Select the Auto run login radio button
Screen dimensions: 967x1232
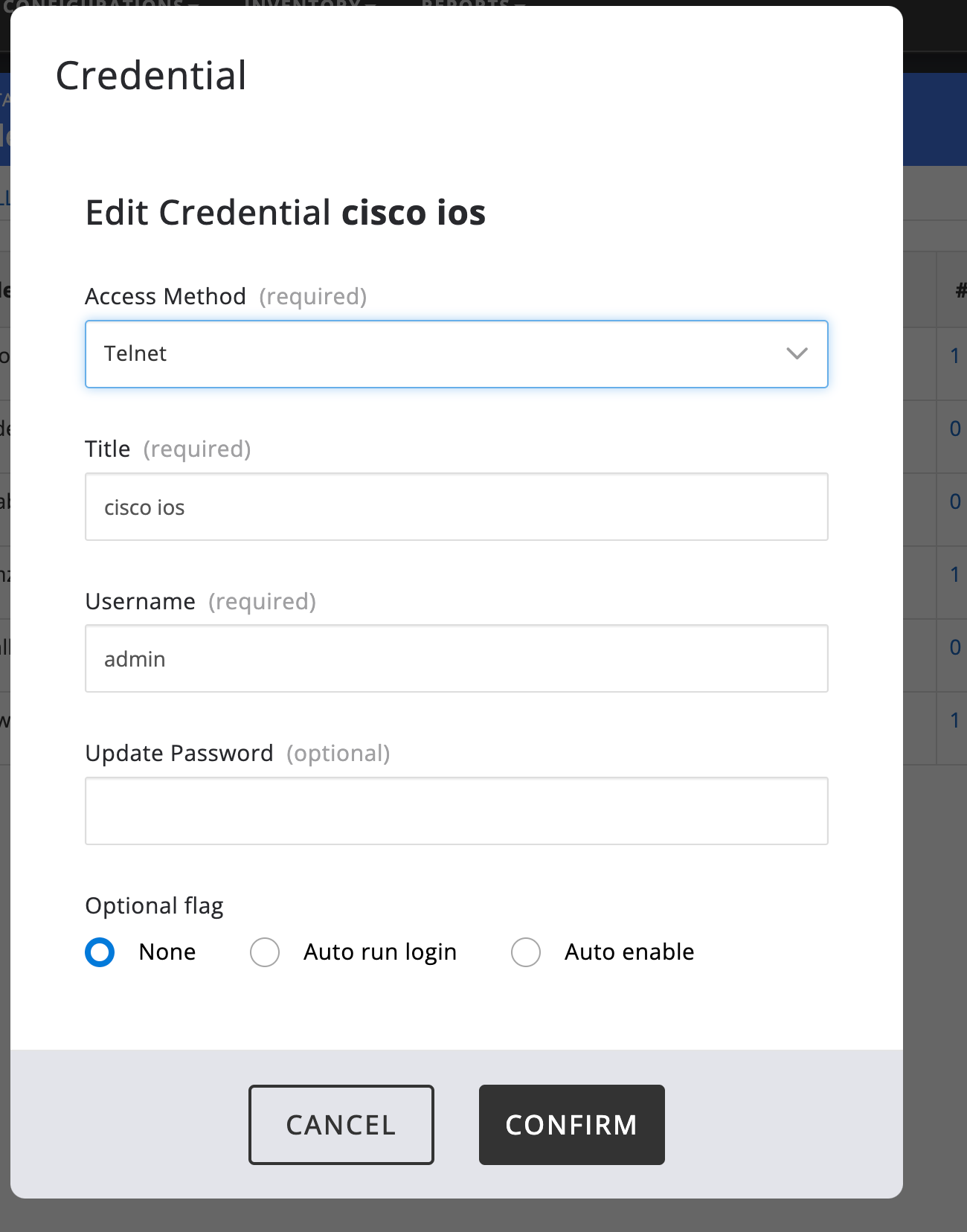(265, 952)
